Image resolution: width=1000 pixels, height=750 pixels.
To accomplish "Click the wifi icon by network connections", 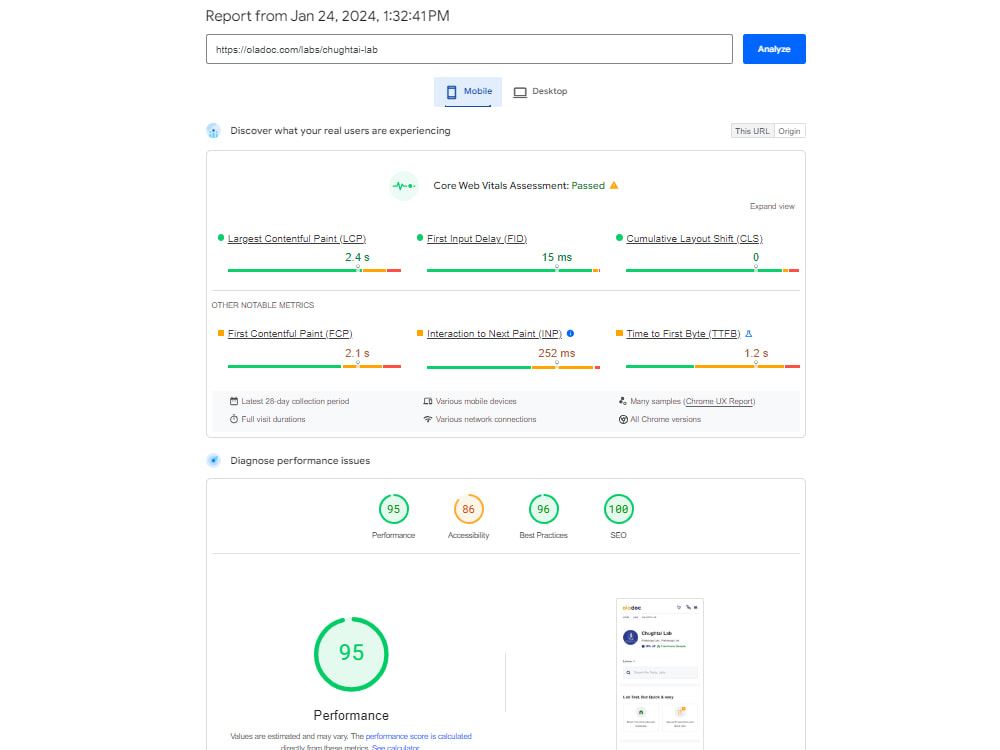I will (428, 419).
